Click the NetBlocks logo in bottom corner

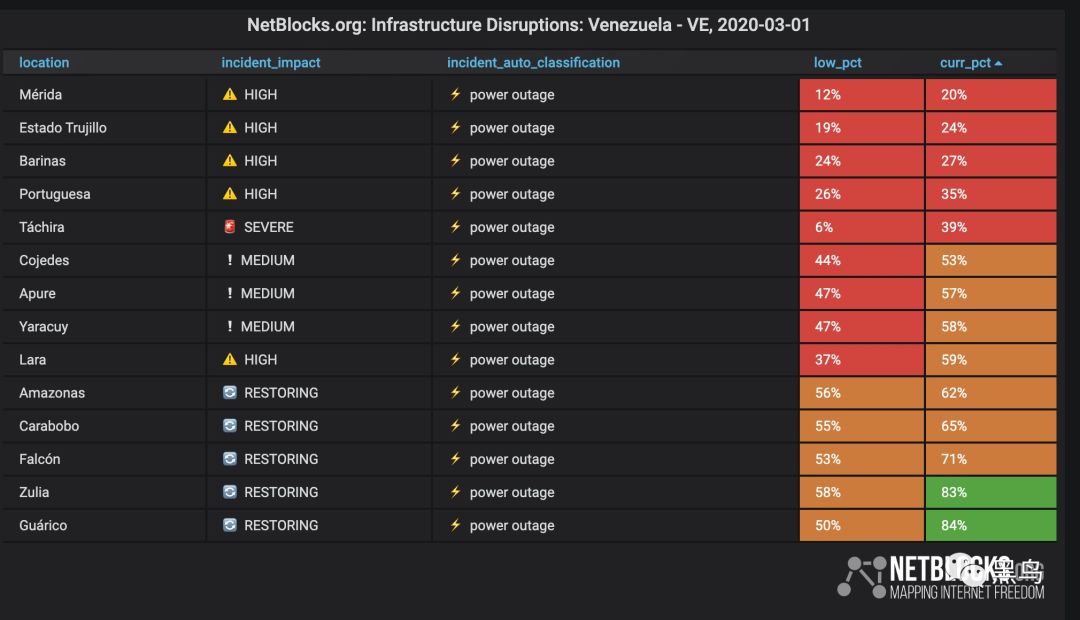point(941,577)
